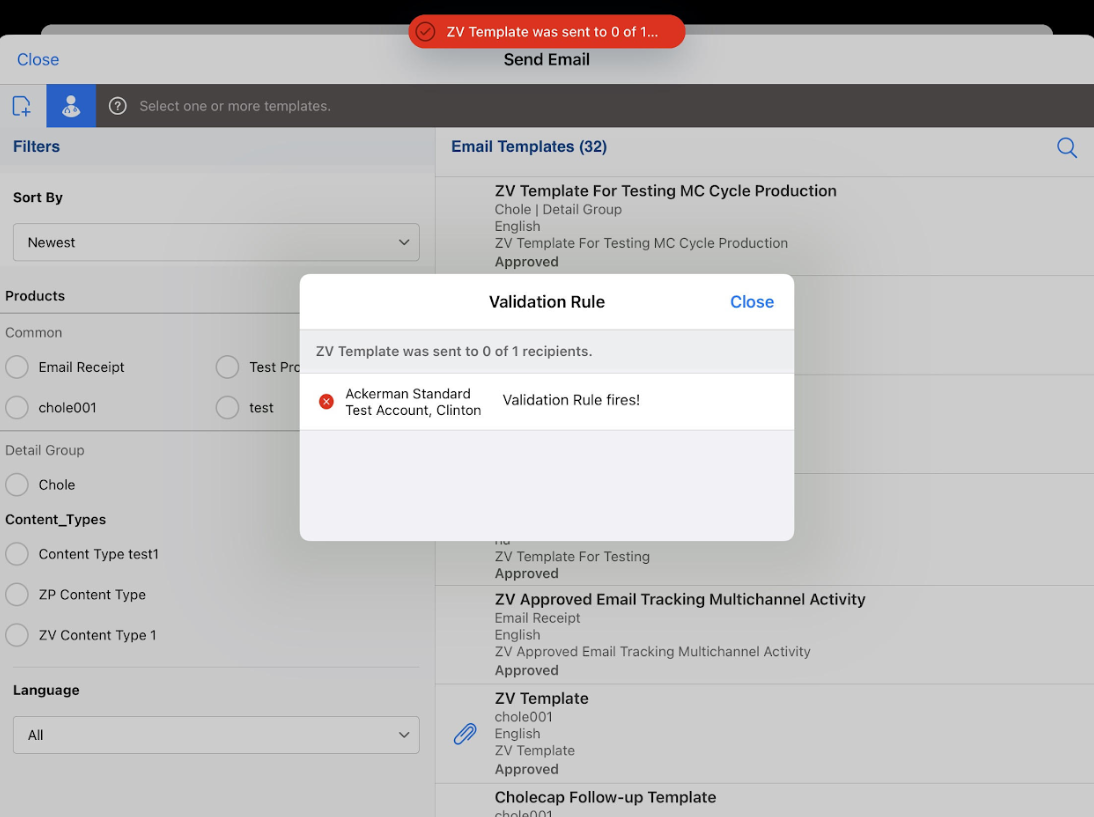Image resolution: width=1094 pixels, height=817 pixels.
Task: Close the Send Email screen
Action: pos(38,60)
